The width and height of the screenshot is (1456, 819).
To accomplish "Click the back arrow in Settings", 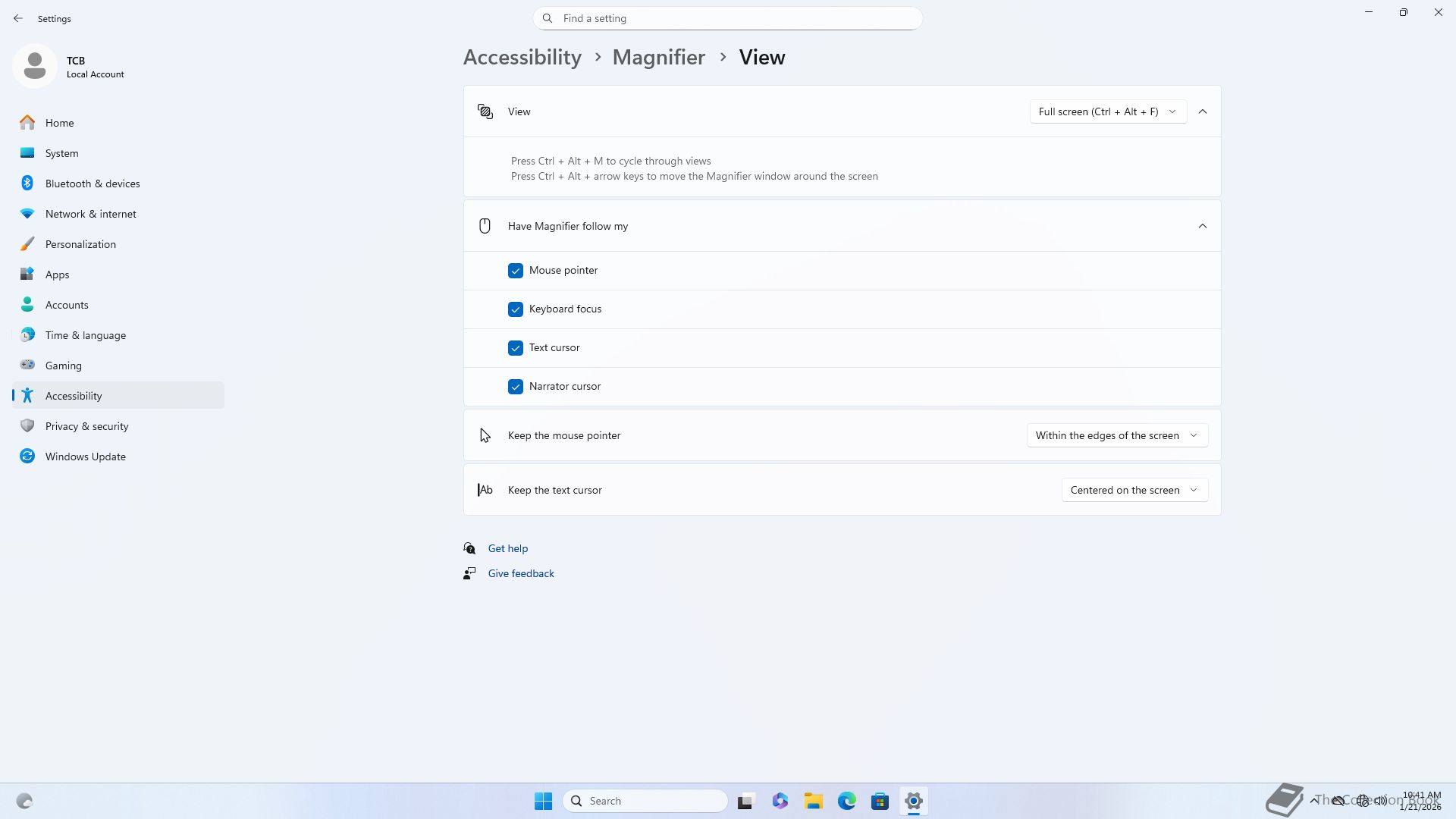I will click(18, 18).
